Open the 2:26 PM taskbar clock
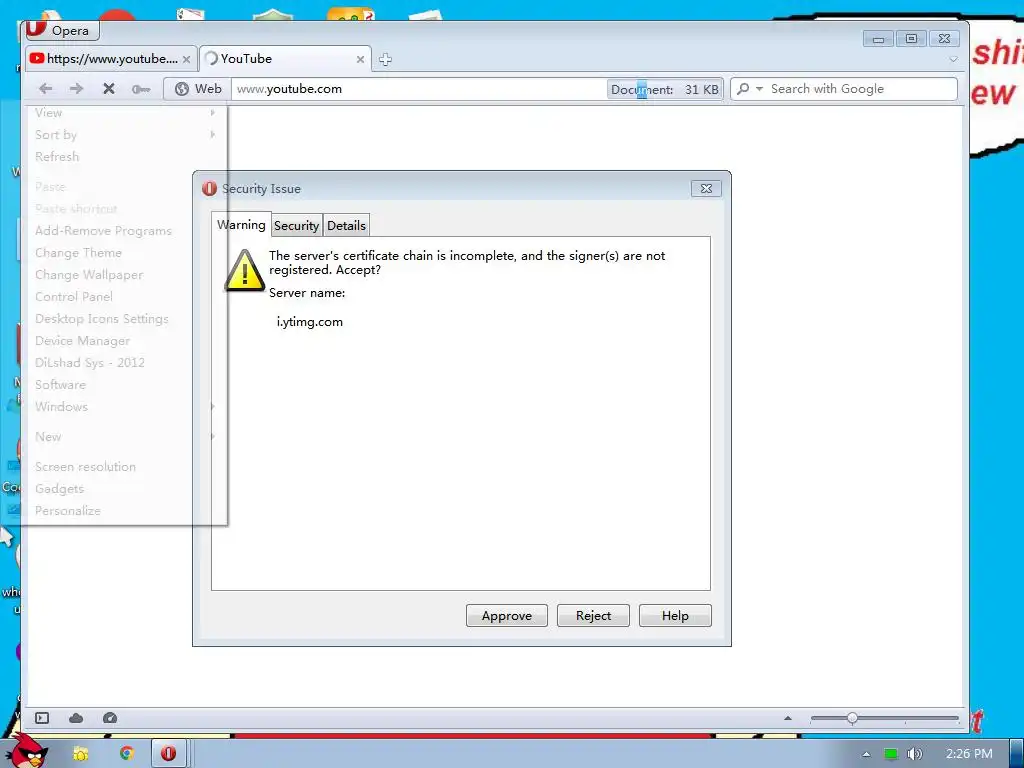Viewport: 1024px width, 768px height. point(969,754)
